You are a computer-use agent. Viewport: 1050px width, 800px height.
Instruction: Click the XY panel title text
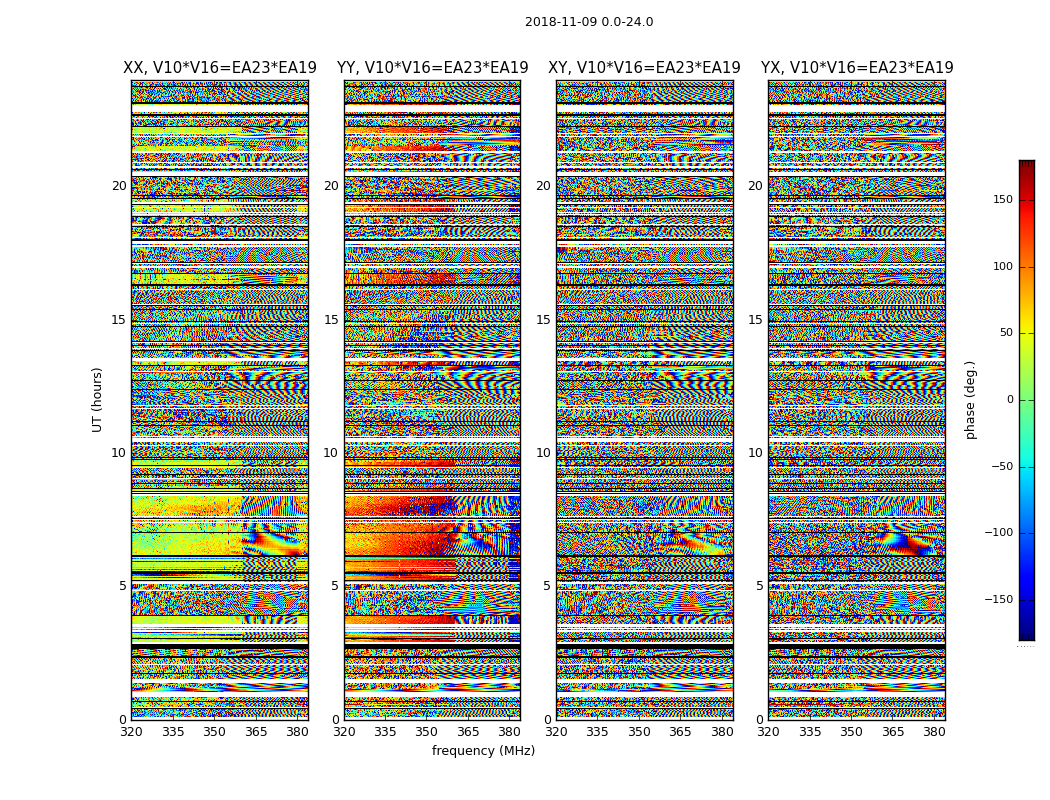(x=644, y=68)
